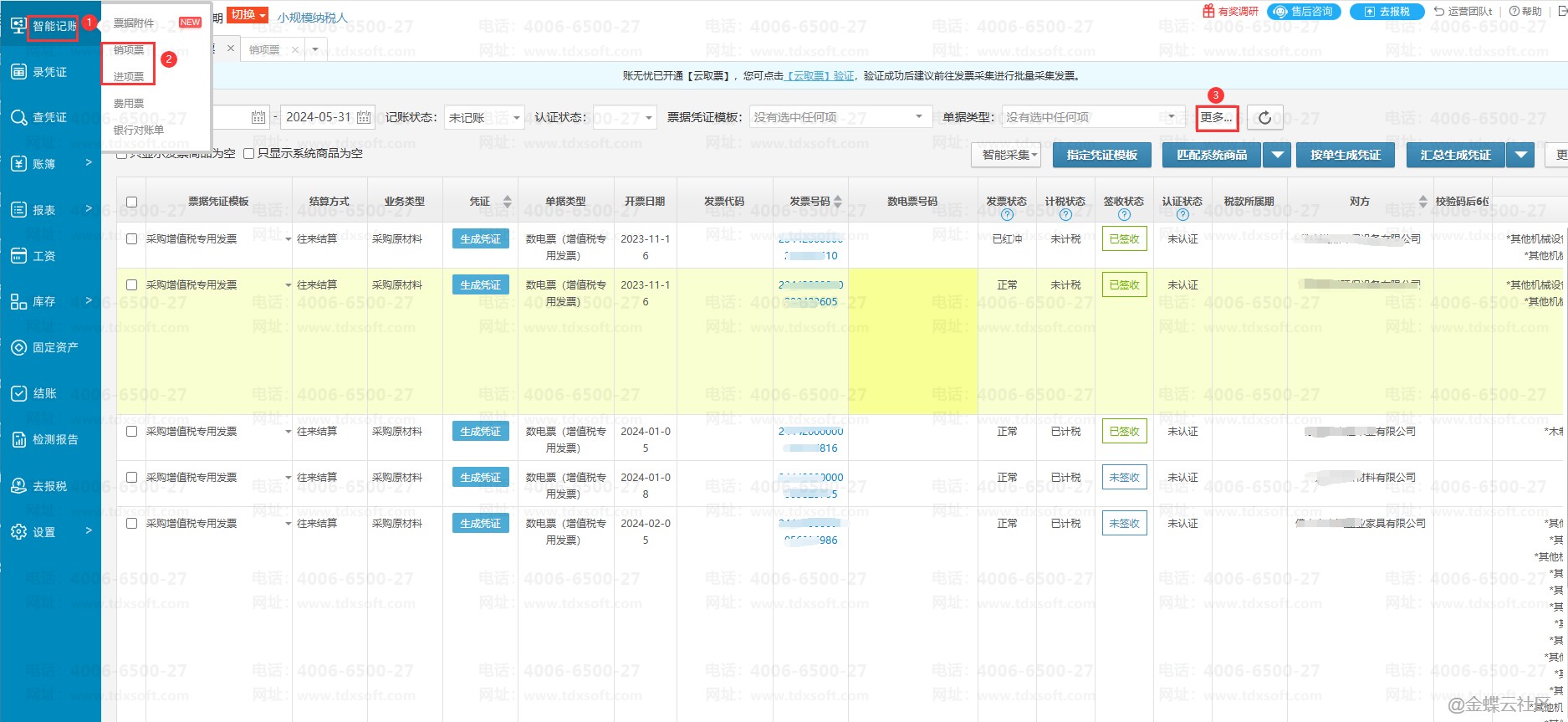Tick the select-all checkbox in table header

[x=131, y=202]
